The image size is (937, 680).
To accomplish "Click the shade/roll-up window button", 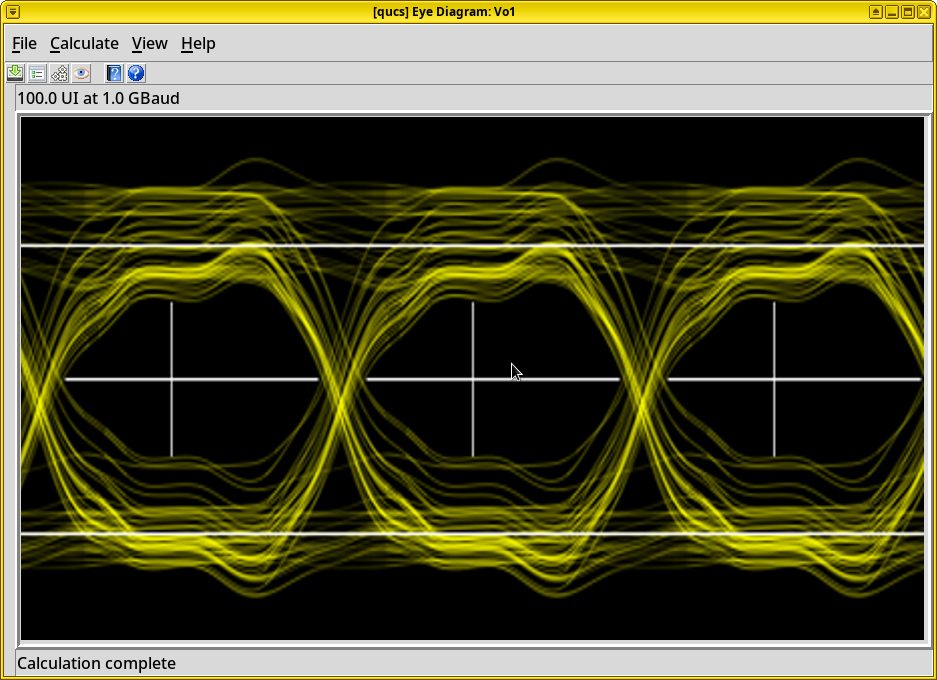I will [x=876, y=11].
